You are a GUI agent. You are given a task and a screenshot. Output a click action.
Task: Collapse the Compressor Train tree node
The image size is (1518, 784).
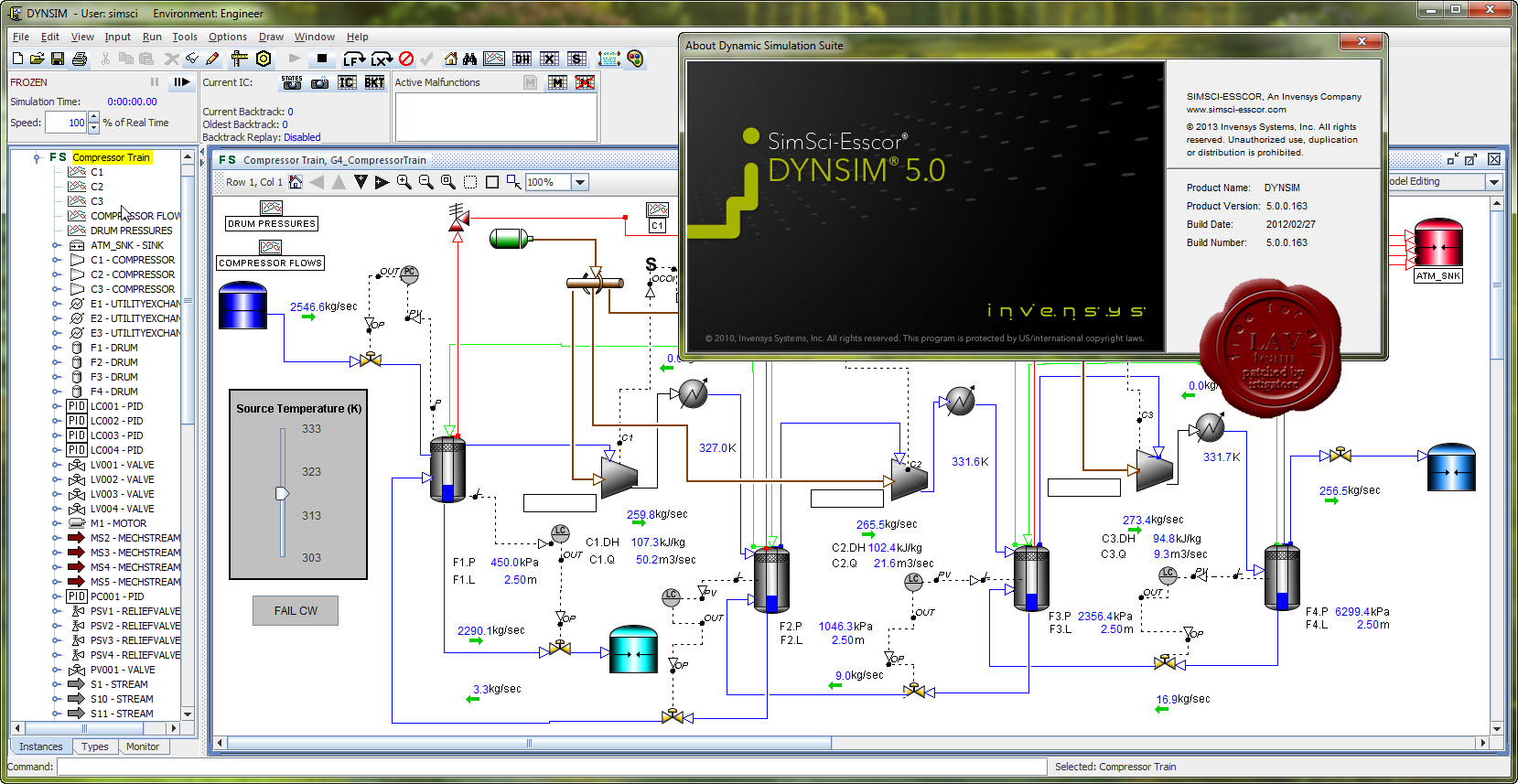coord(37,157)
